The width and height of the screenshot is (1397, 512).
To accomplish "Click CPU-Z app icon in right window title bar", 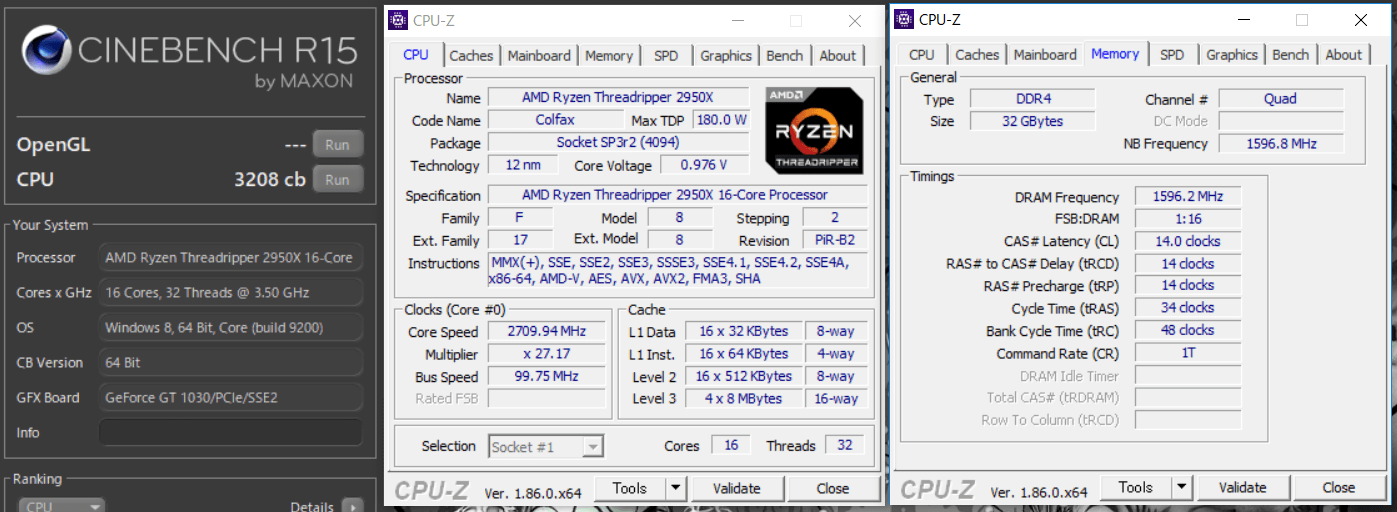I will coord(903,19).
